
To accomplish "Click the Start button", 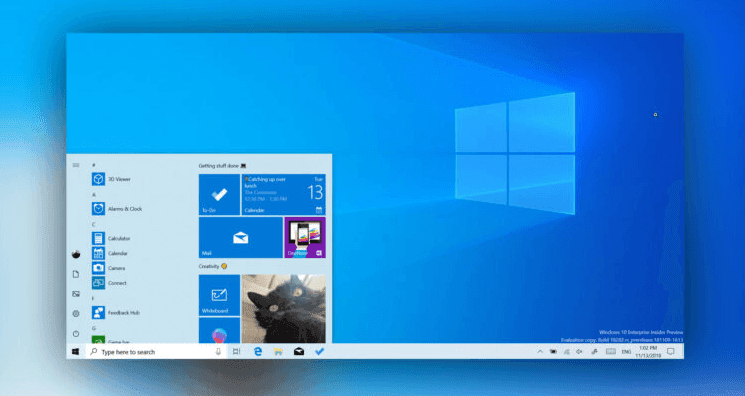I will click(76, 352).
